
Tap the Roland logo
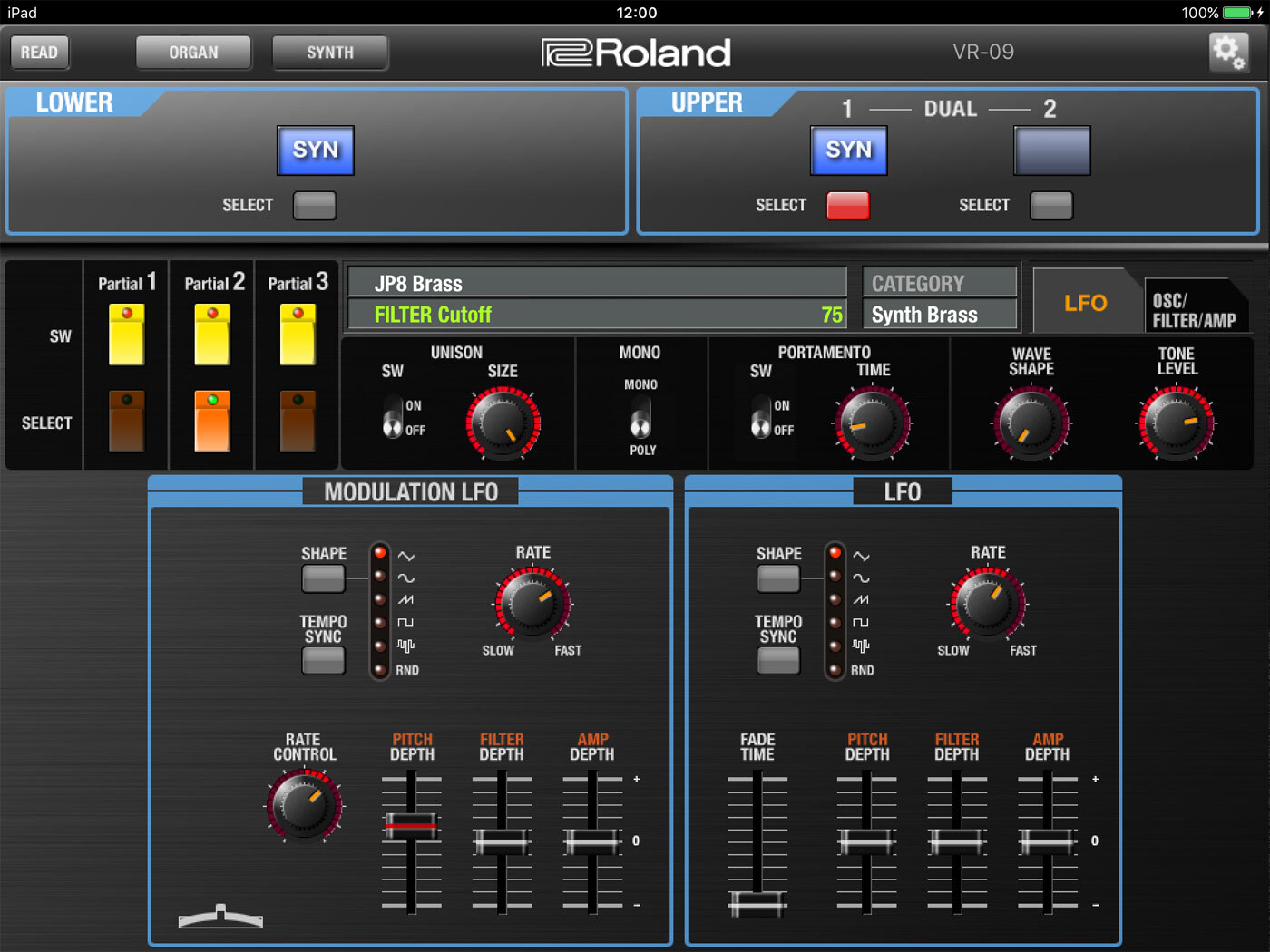[x=636, y=53]
